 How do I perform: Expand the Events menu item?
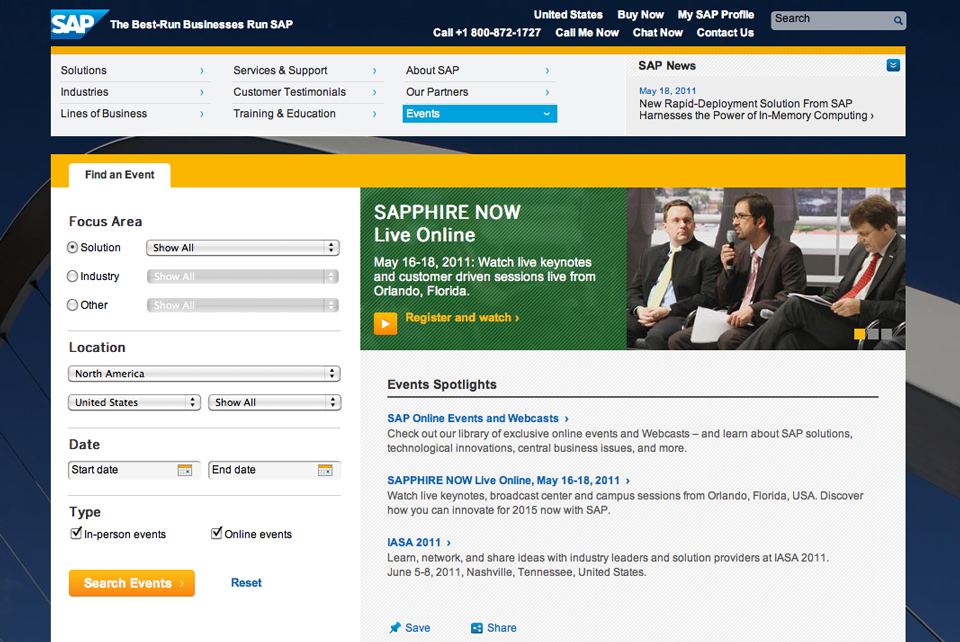[479, 114]
